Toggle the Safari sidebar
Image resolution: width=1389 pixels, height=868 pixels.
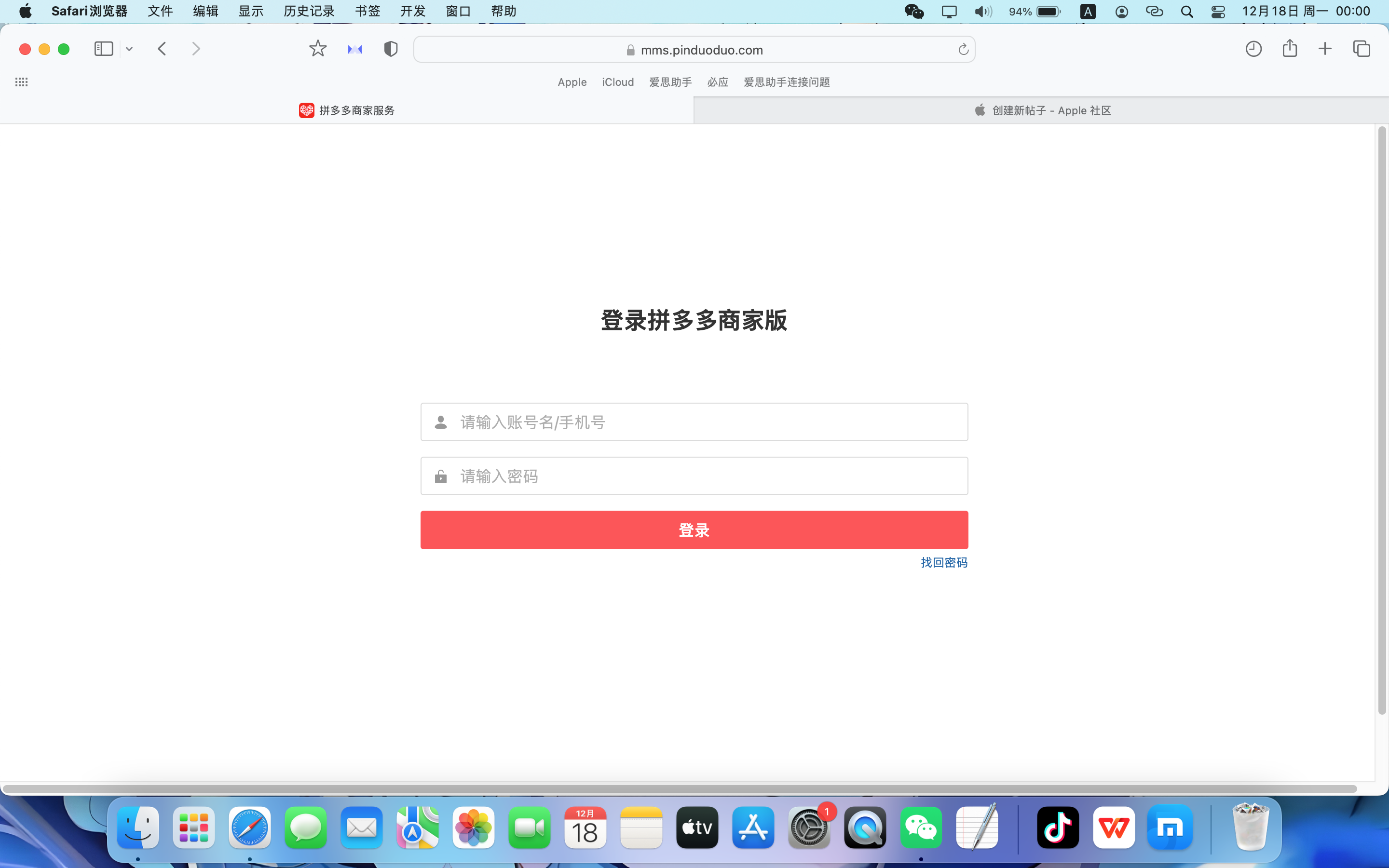click(103, 49)
